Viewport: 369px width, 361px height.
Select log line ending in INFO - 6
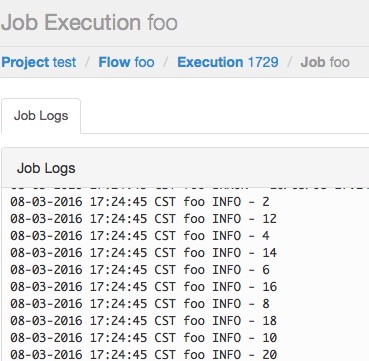(140, 270)
